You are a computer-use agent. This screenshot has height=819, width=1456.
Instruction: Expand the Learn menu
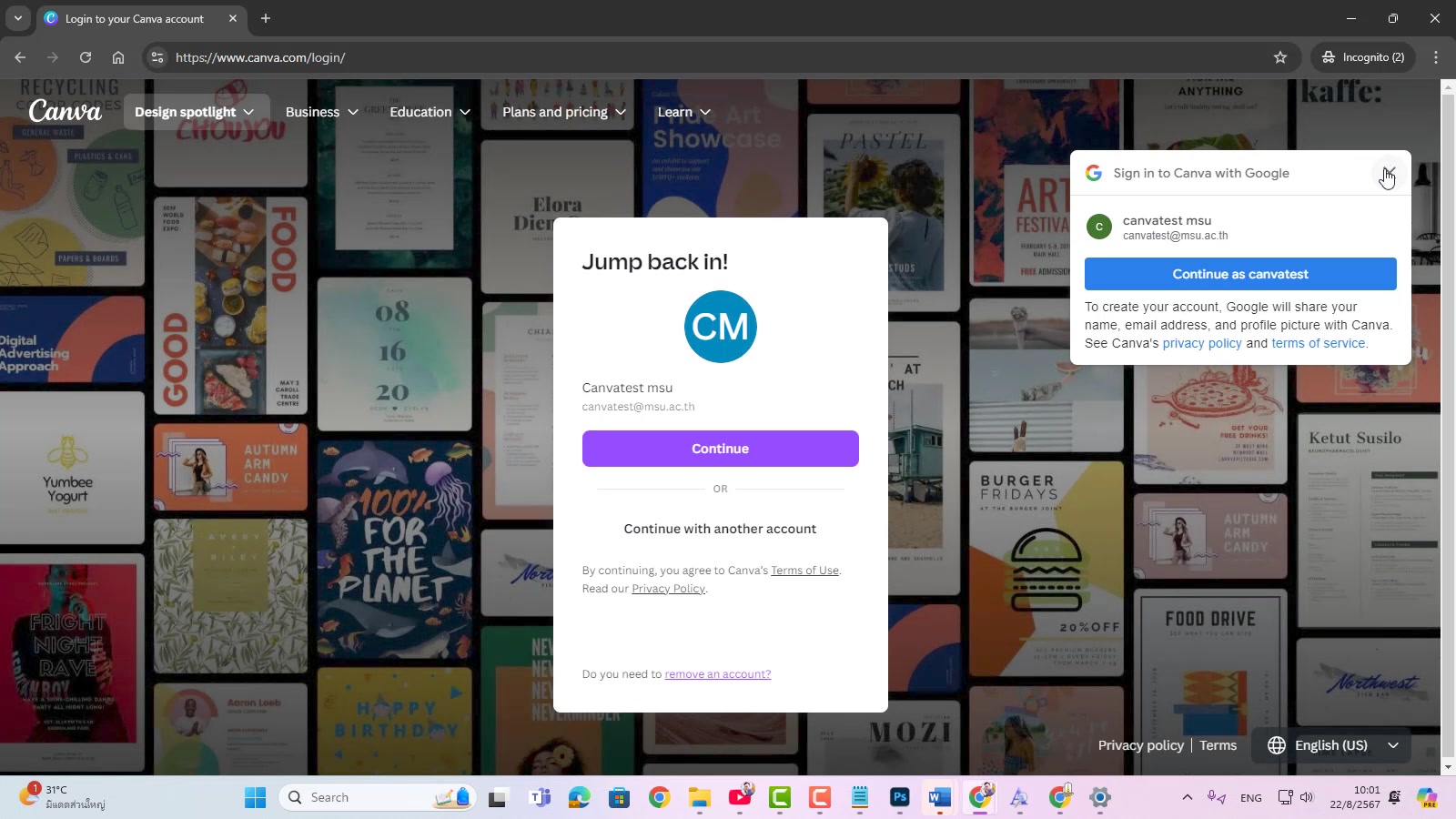pyautogui.click(x=684, y=112)
